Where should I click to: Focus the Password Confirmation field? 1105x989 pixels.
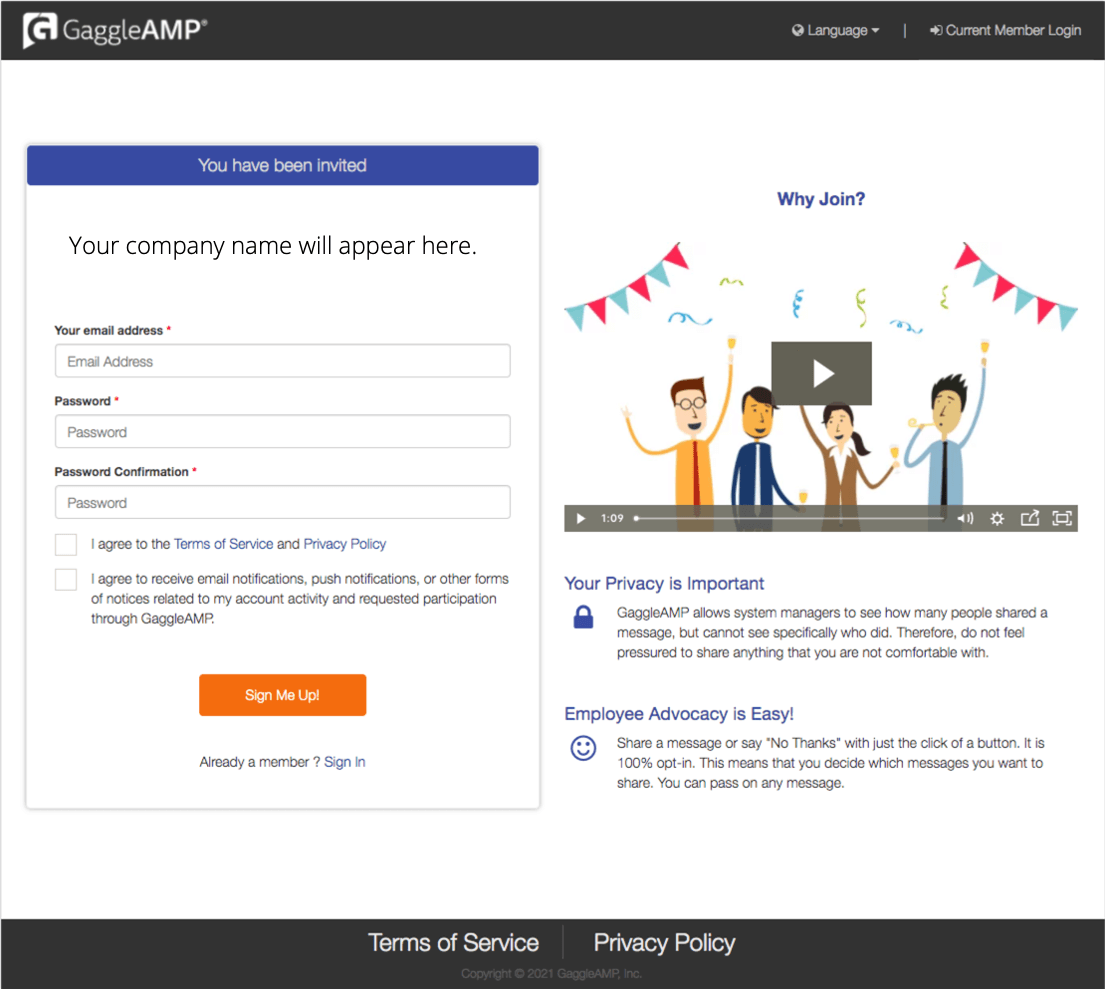[283, 502]
